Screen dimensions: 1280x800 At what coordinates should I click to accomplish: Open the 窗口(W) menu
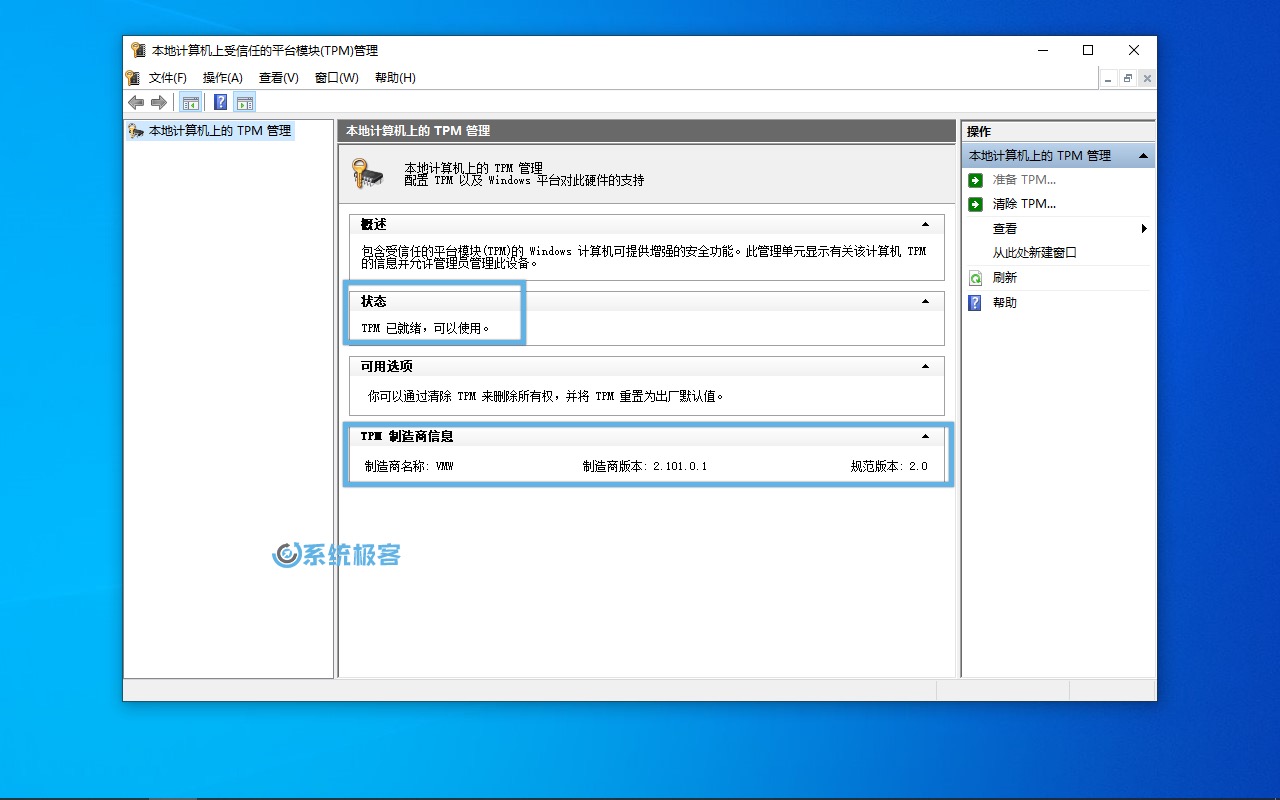tap(336, 78)
